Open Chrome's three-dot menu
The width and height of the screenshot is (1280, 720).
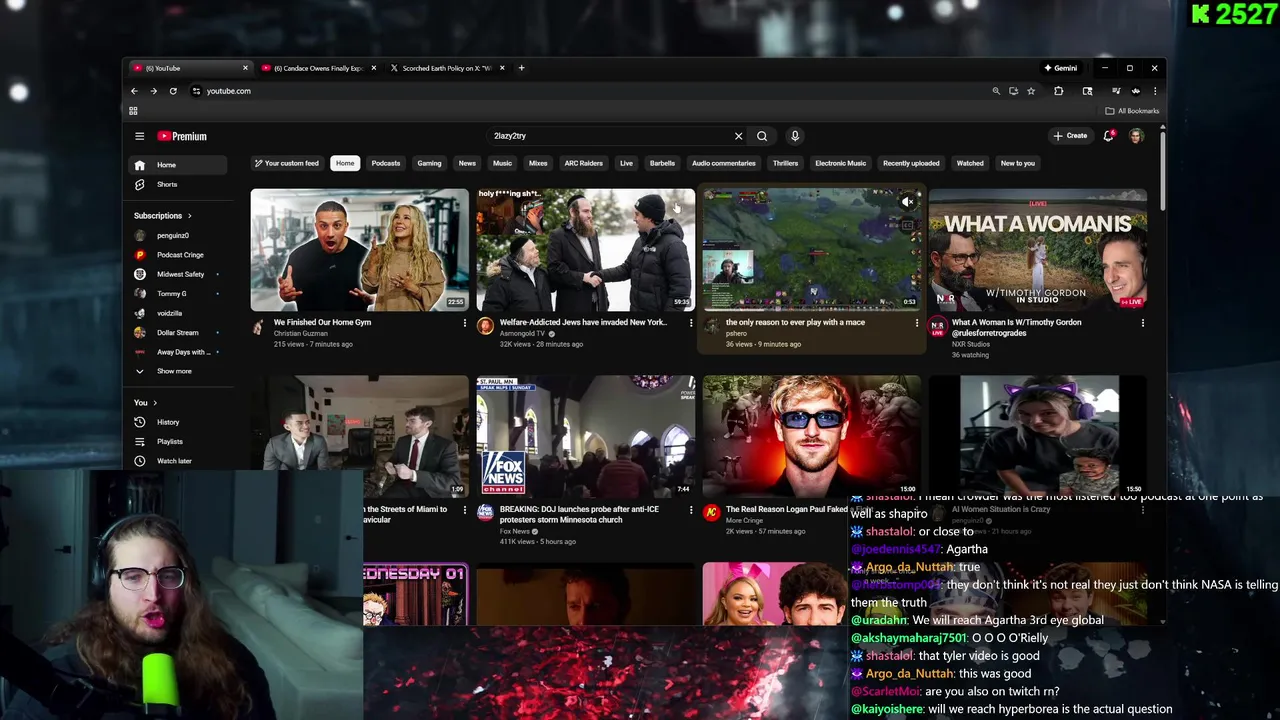[x=1155, y=91]
